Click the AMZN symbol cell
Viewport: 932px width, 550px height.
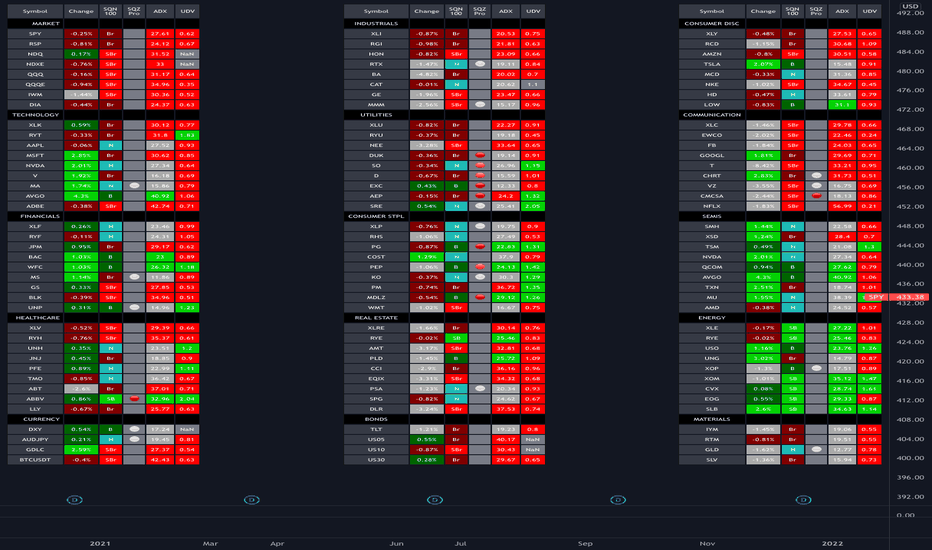711,54
